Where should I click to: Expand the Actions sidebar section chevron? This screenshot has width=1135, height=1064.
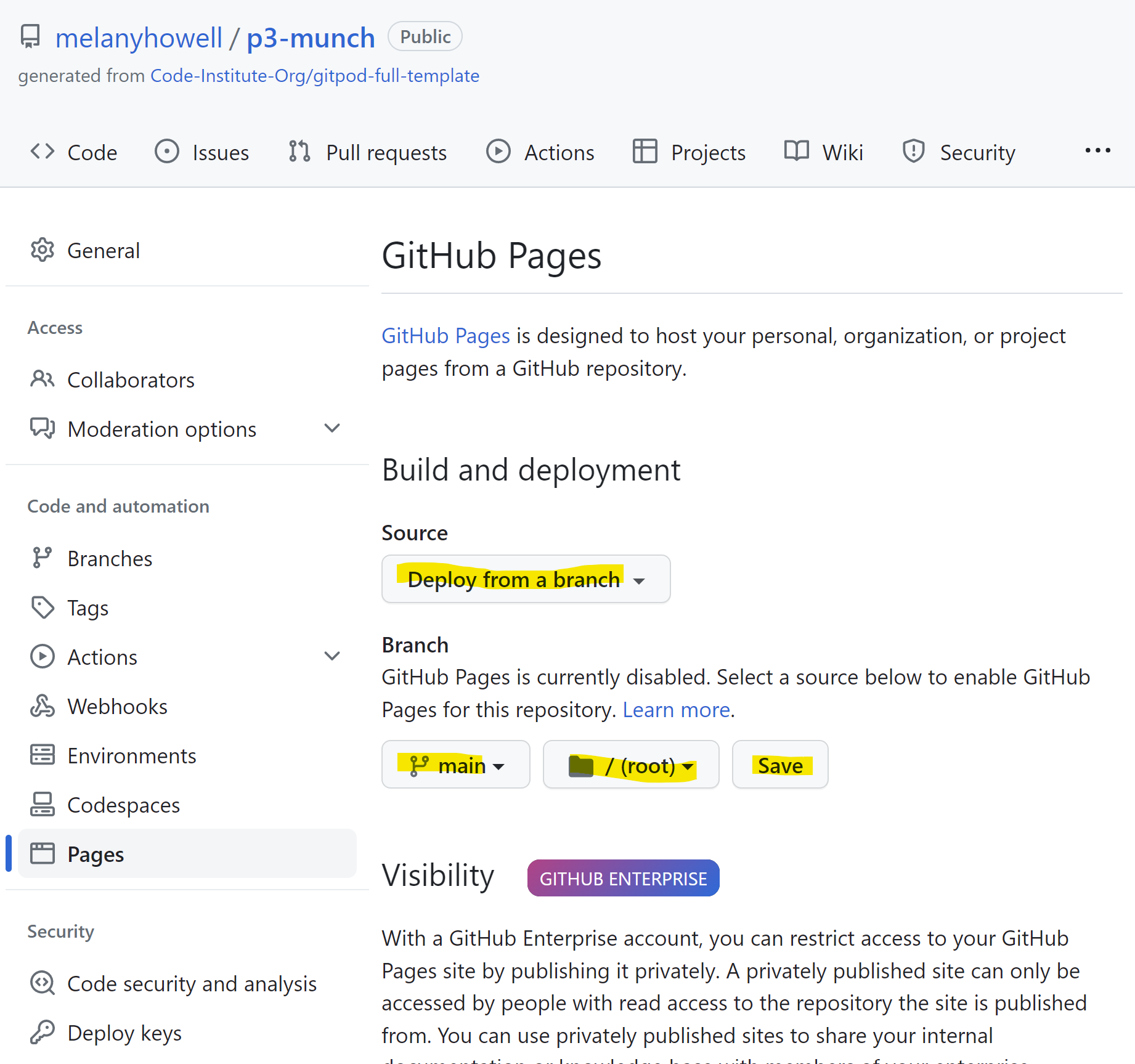(x=332, y=657)
